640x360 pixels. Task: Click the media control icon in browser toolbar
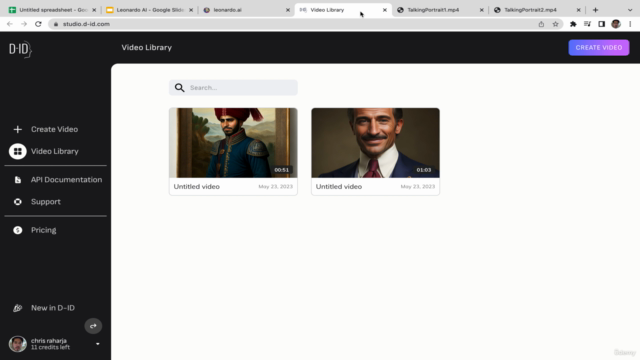click(x=587, y=24)
